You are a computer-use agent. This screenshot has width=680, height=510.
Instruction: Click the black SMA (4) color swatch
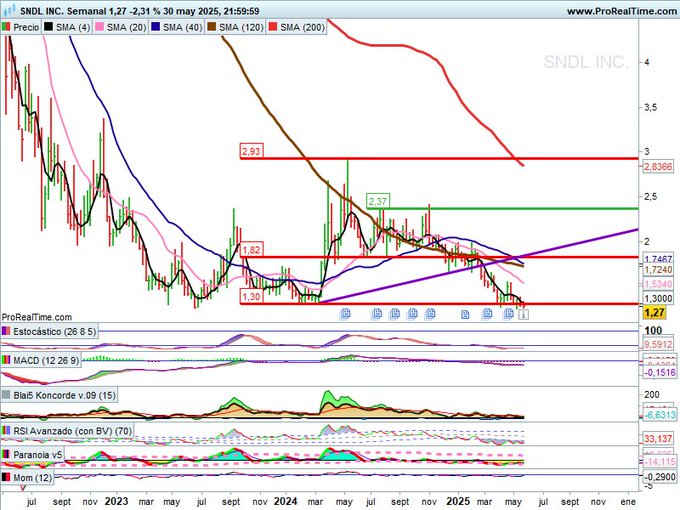point(49,27)
